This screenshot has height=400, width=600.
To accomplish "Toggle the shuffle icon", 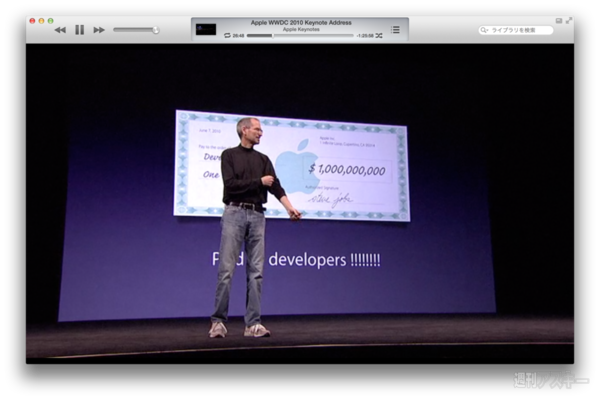I will 379,35.
